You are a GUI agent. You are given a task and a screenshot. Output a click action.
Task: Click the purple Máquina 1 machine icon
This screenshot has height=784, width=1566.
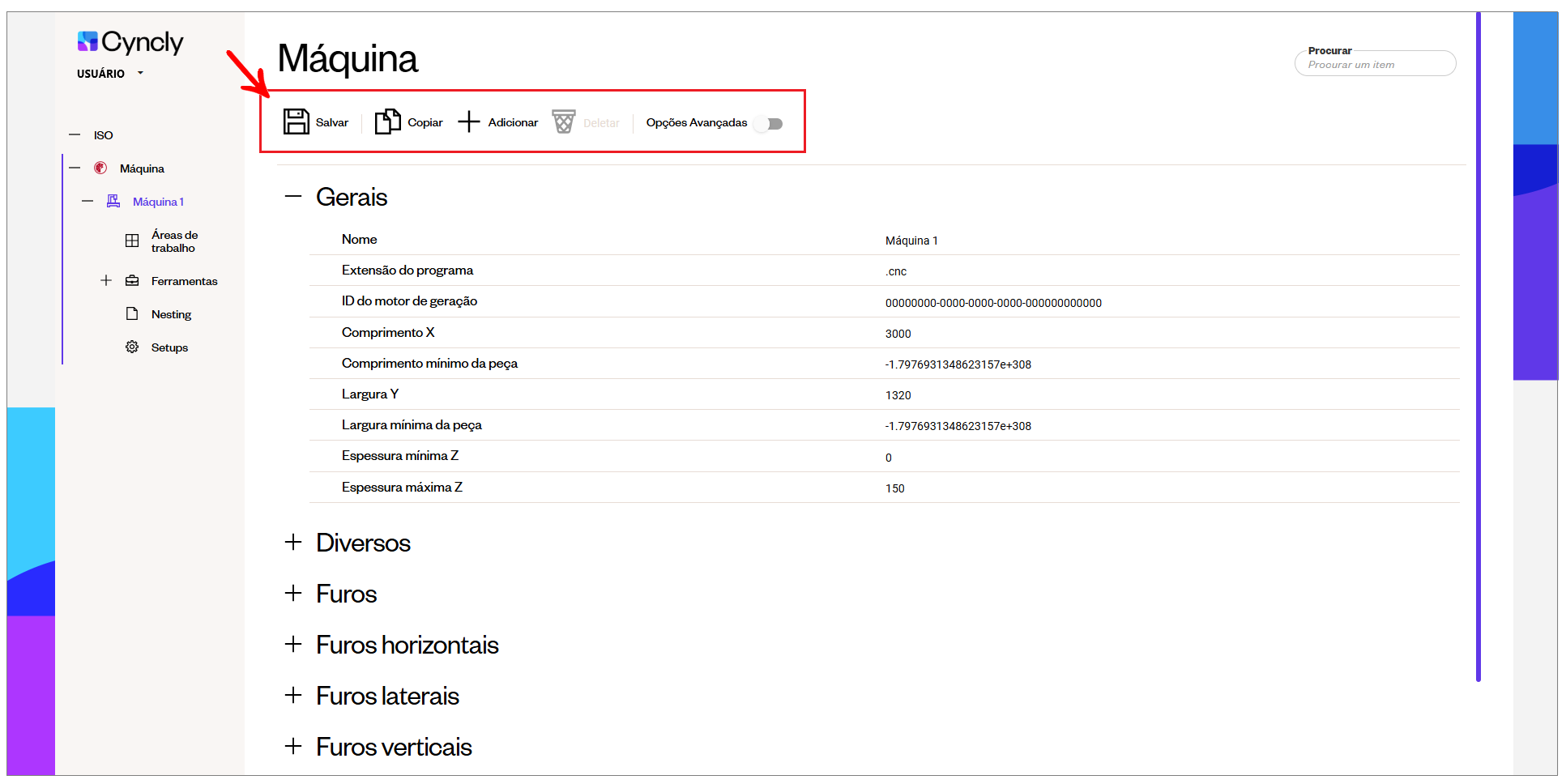pos(113,201)
